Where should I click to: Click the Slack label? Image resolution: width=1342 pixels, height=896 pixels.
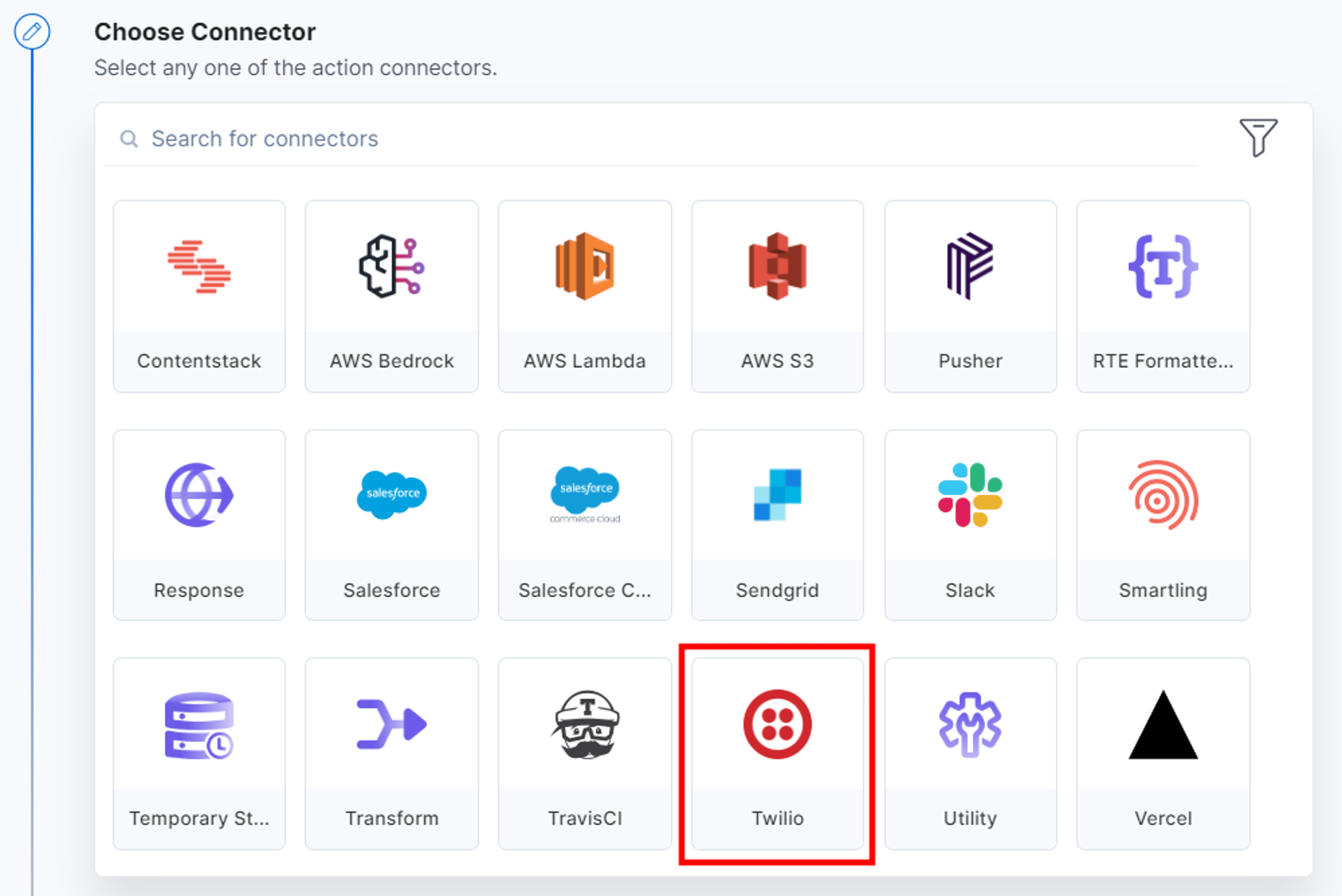970,590
